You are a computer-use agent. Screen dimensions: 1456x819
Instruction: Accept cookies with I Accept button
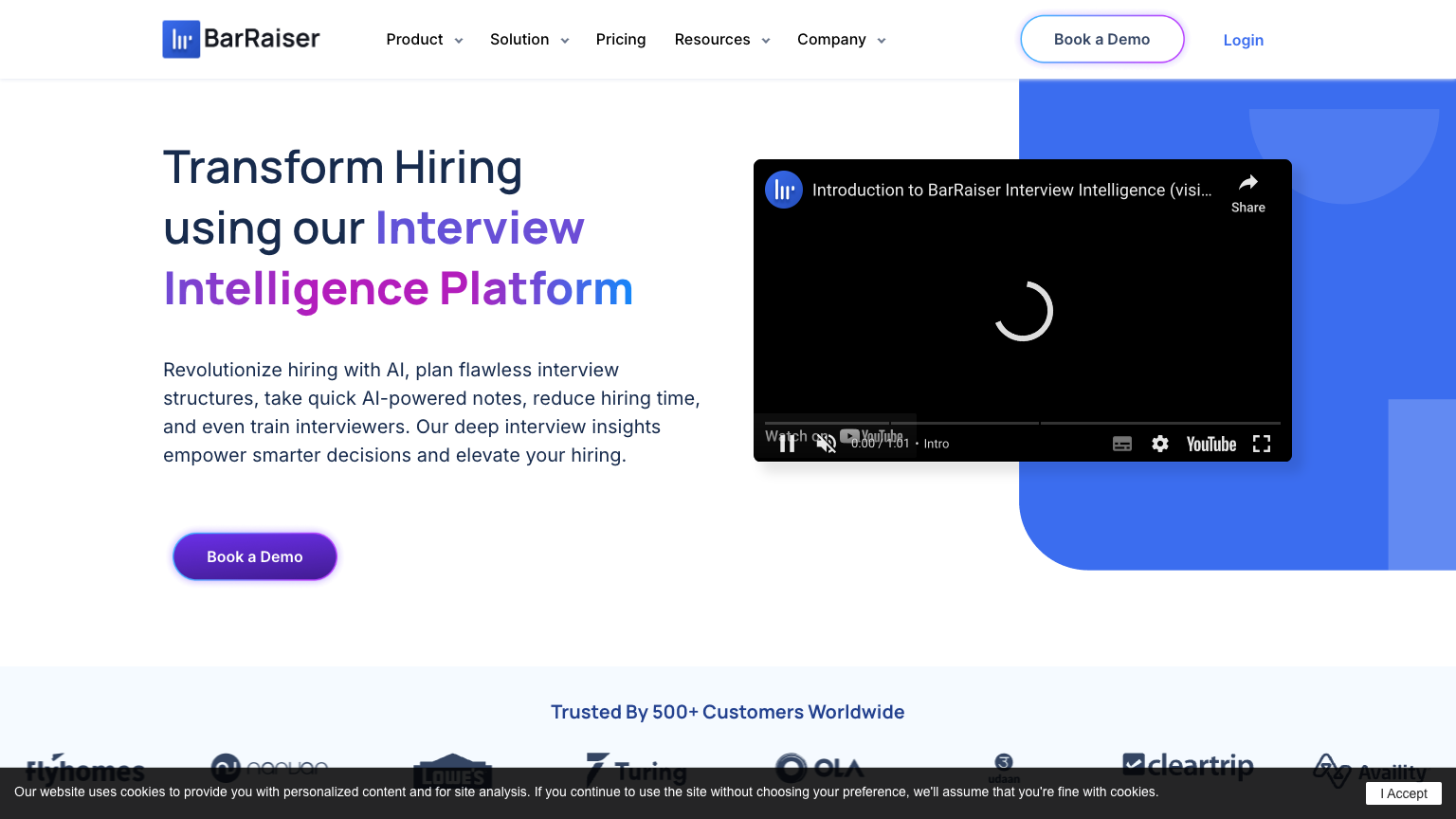point(1403,793)
